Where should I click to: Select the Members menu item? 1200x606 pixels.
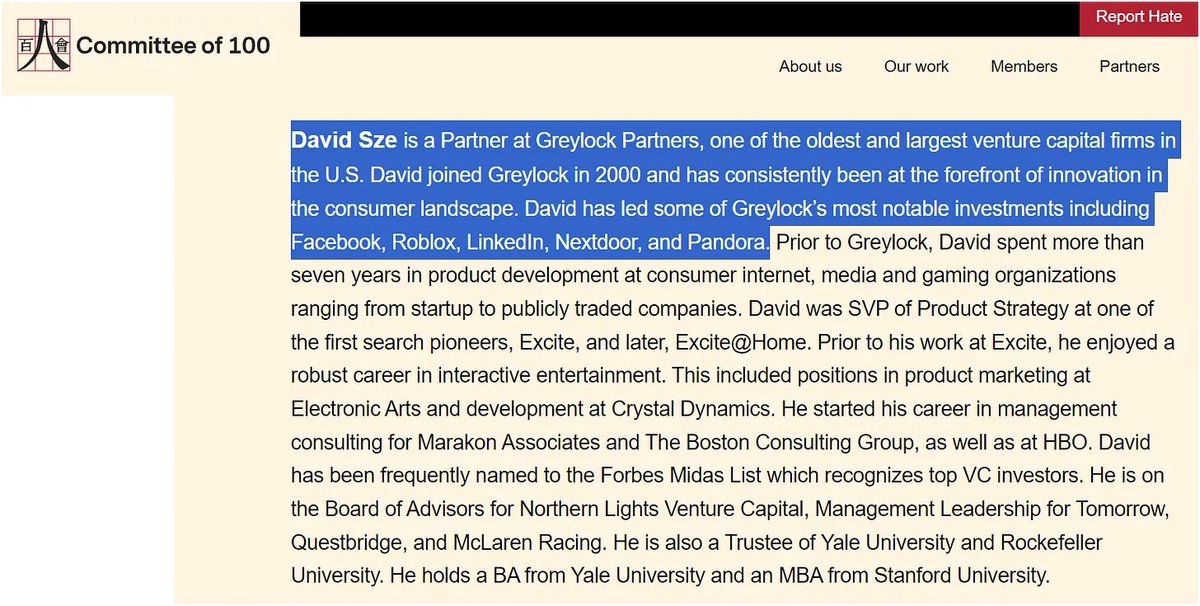(x=1023, y=67)
